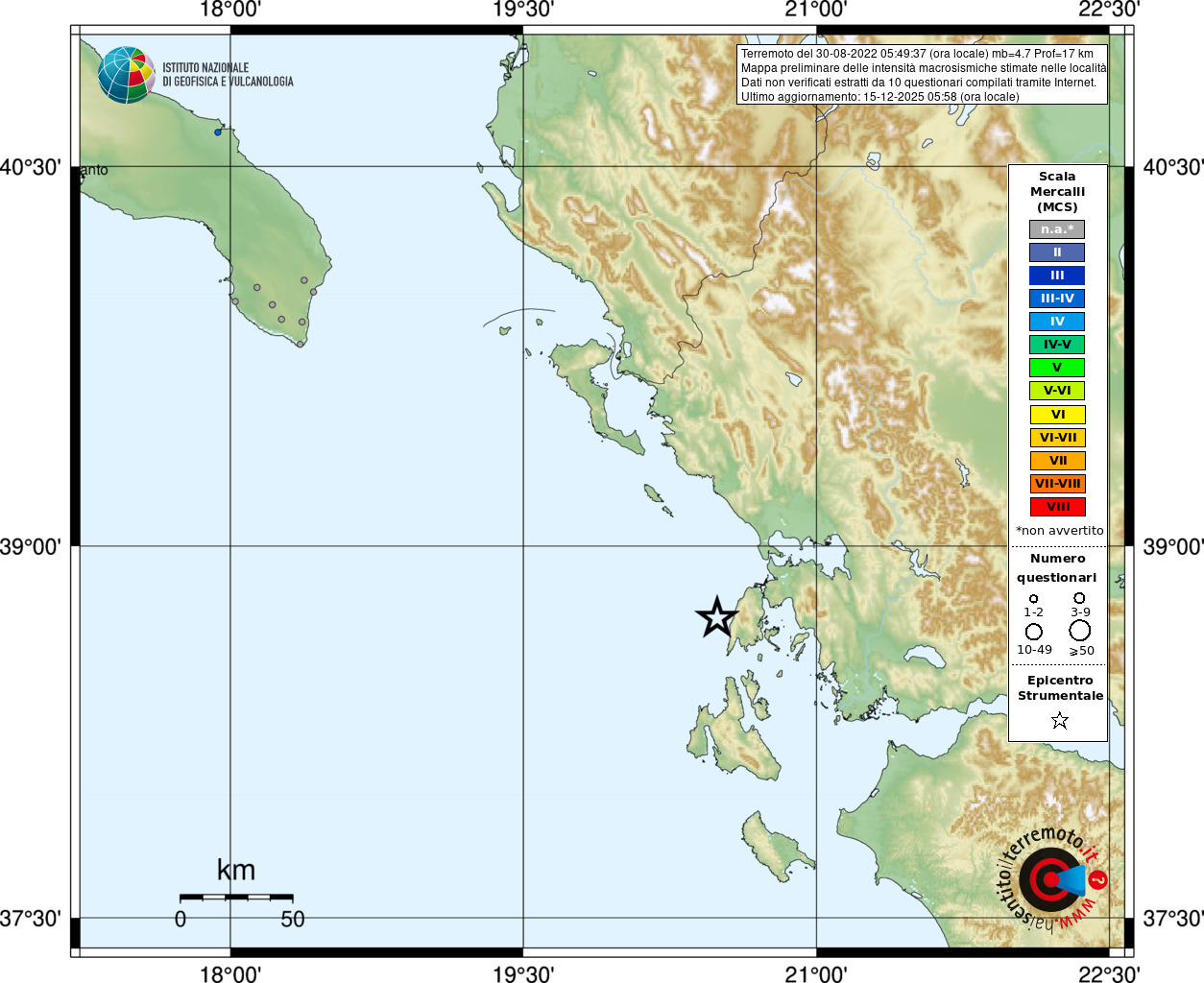Select the bright green V legend swatch

click(x=1057, y=368)
